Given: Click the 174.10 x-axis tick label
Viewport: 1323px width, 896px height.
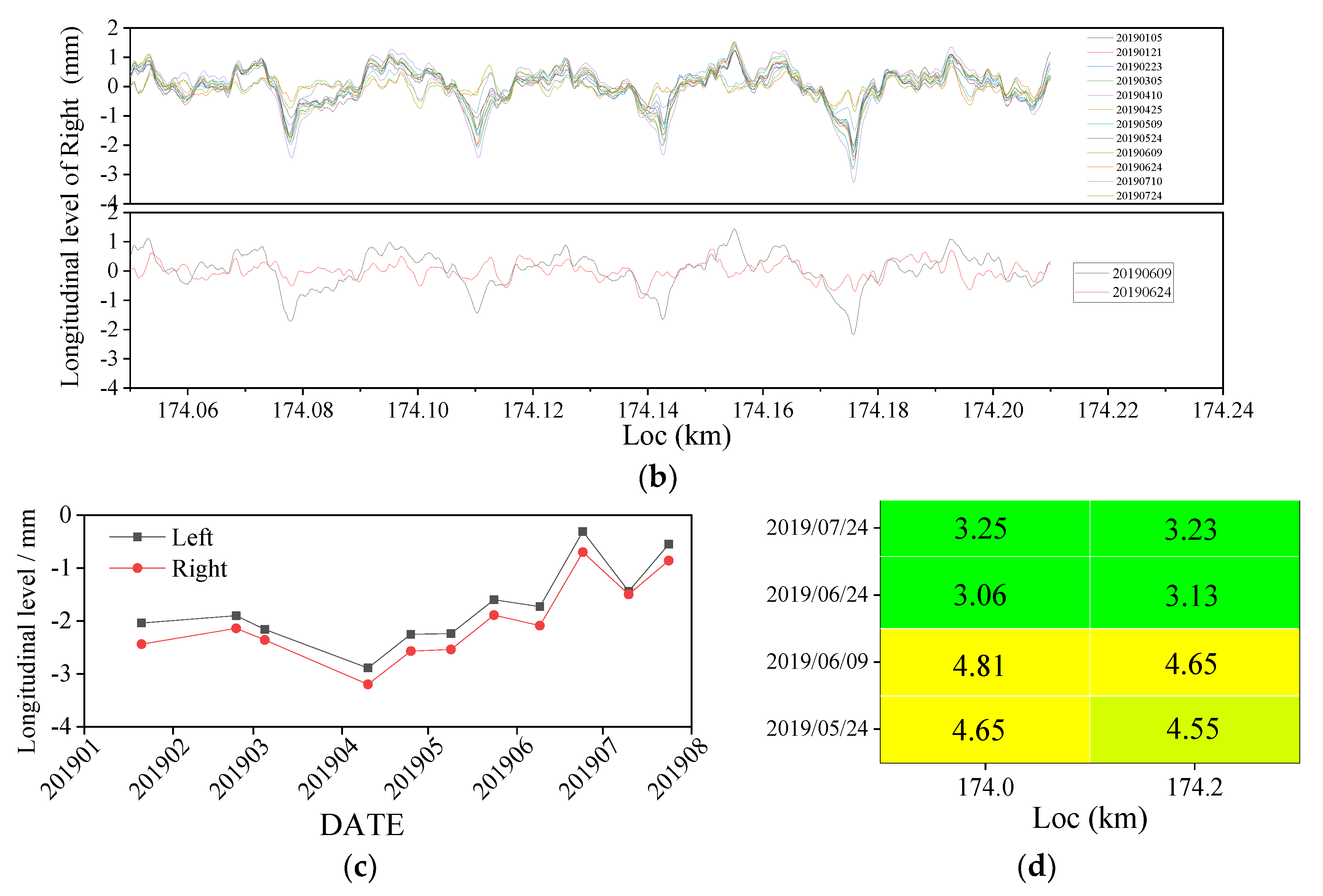Looking at the screenshot, I should 418,410.
